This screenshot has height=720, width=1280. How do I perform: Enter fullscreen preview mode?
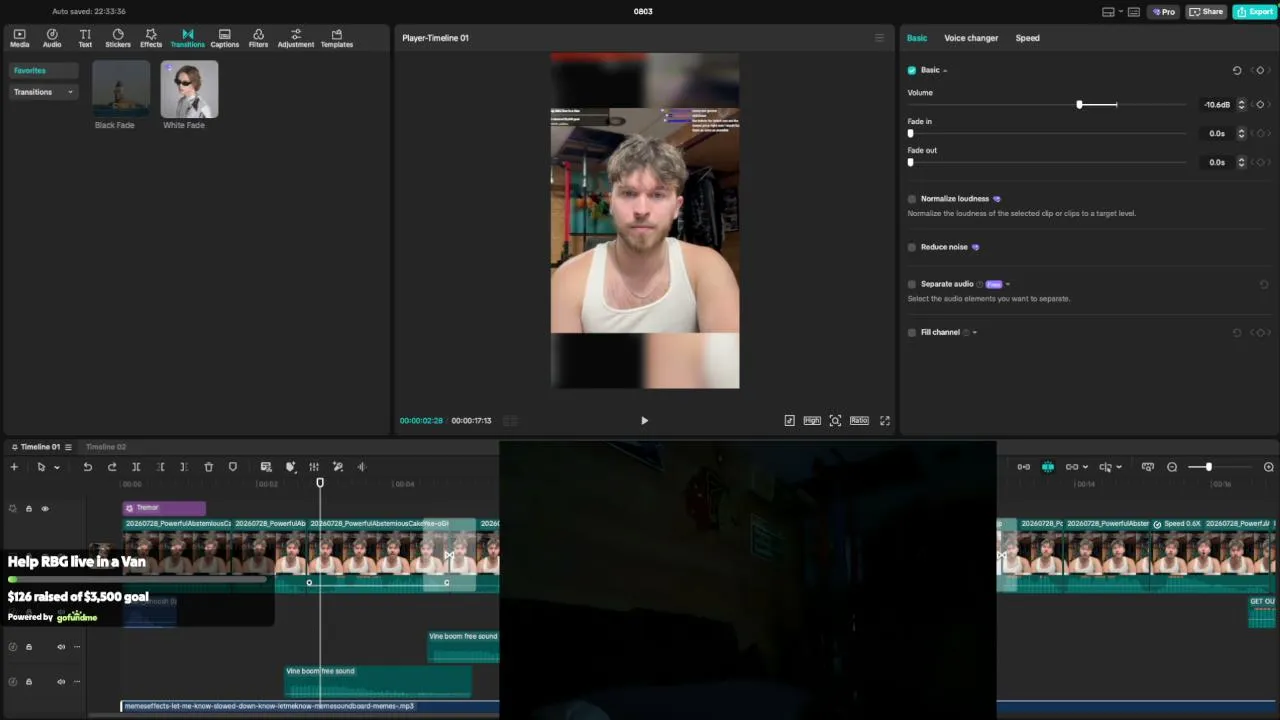coord(885,421)
